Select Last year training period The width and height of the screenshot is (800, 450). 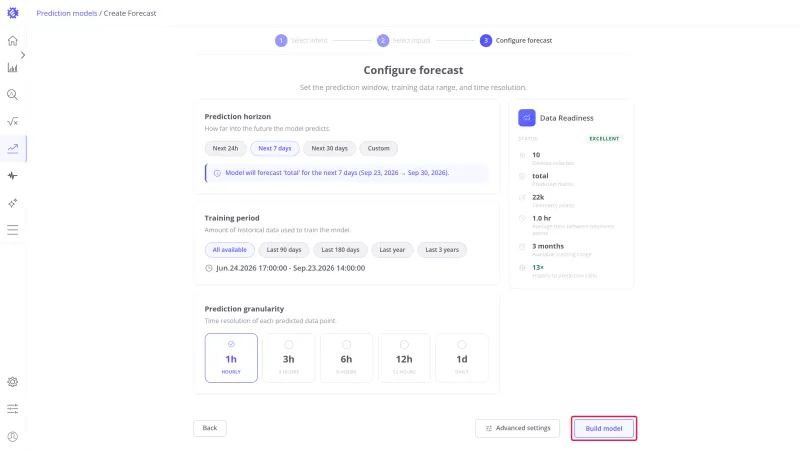click(392, 250)
